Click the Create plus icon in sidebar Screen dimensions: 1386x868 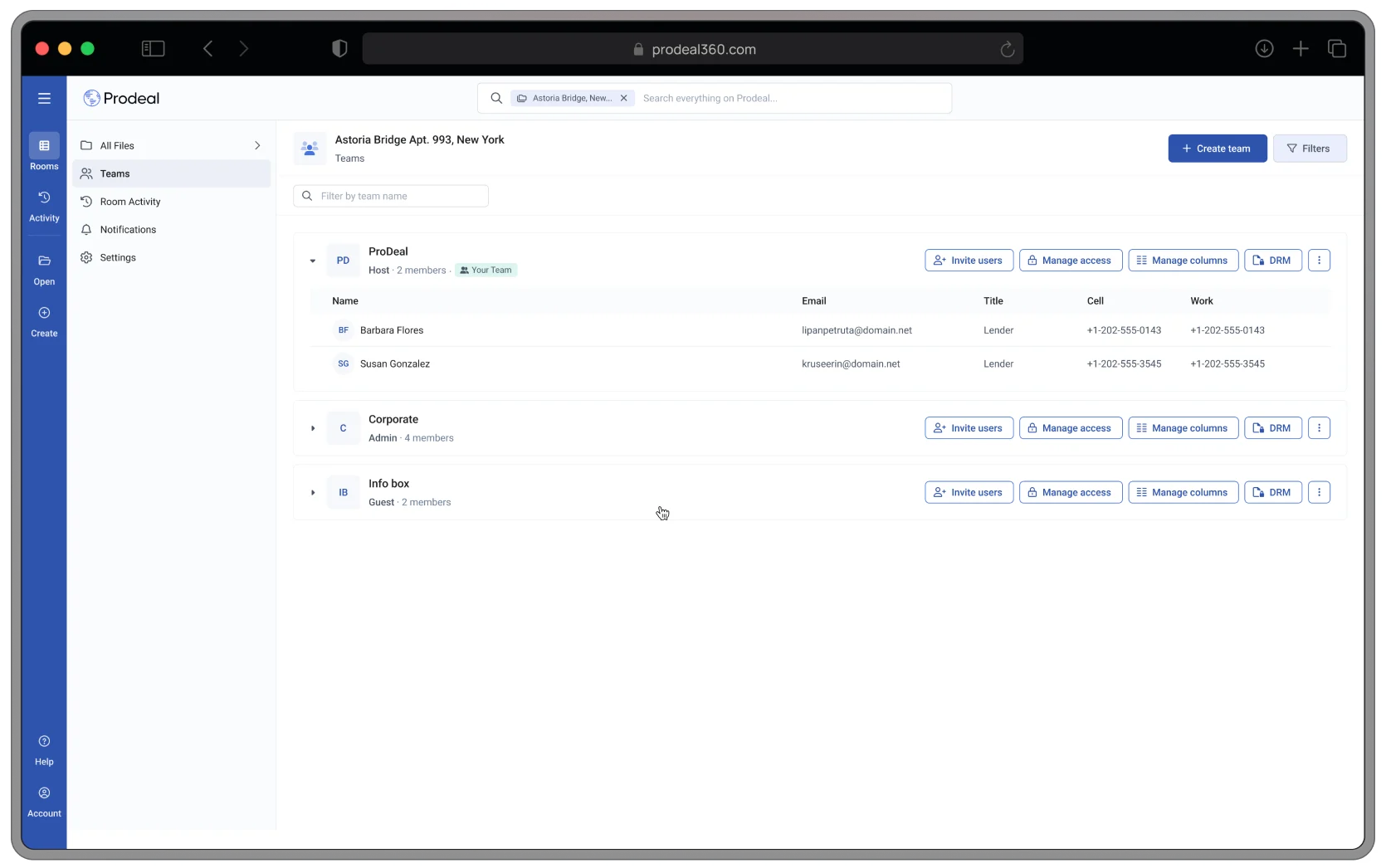(44, 313)
